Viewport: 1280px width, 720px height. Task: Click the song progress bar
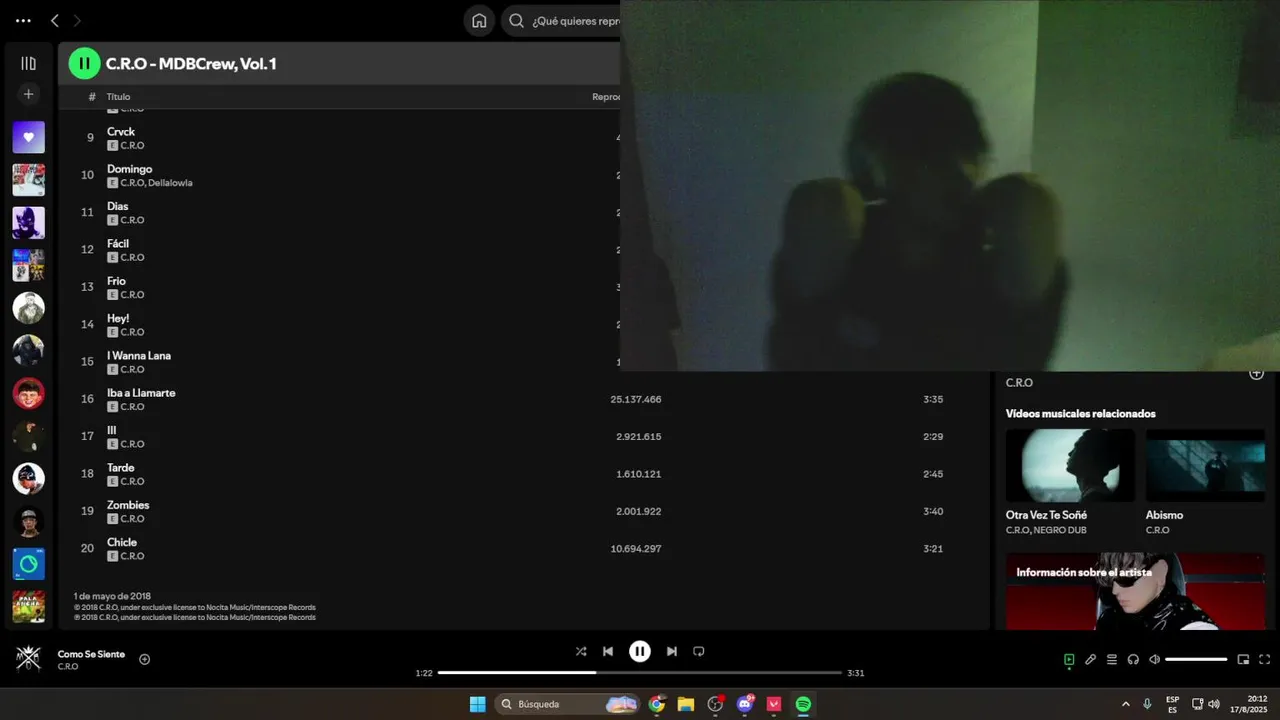640,673
